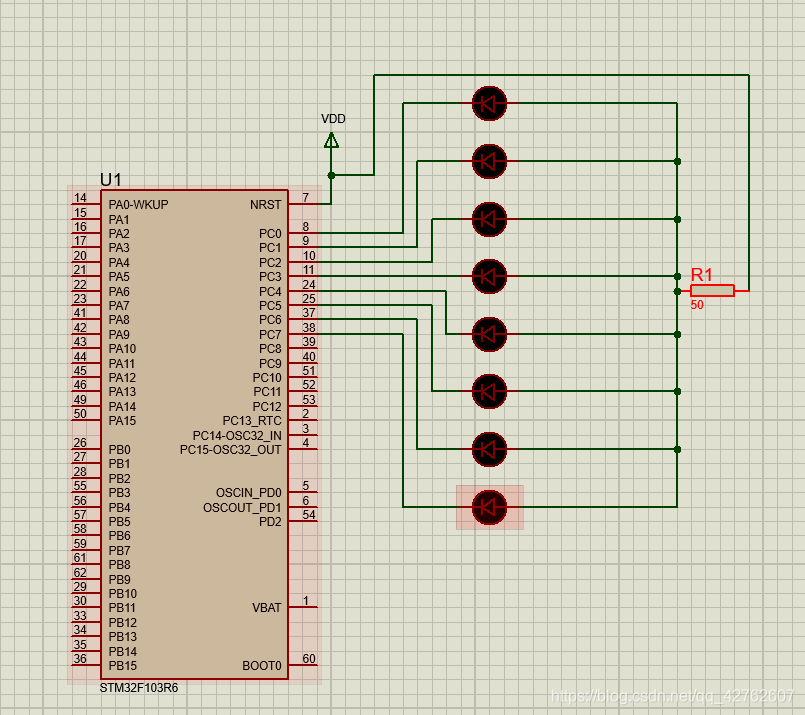Click the PA4 pin label
Screen dimensions: 805x715
tap(119, 263)
